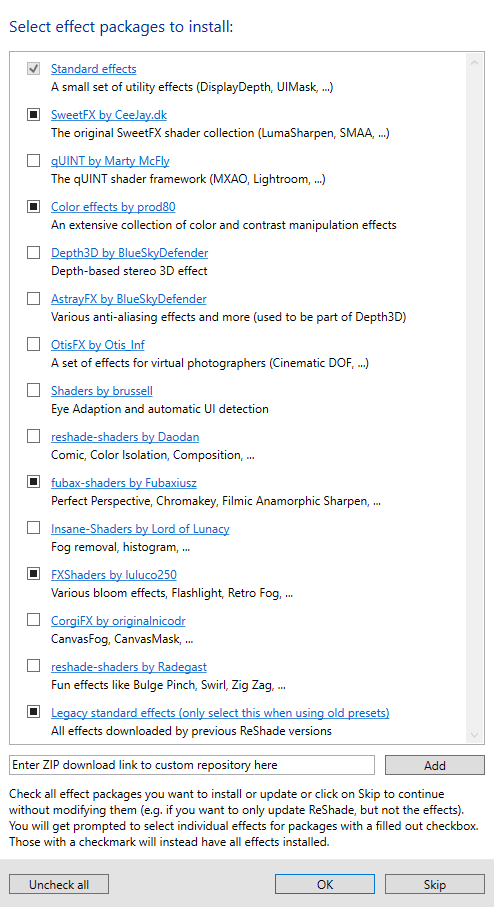The width and height of the screenshot is (494, 907).
Task: Enable the OtisFX by Otis_Inf checkbox
Action: [x=34, y=344]
